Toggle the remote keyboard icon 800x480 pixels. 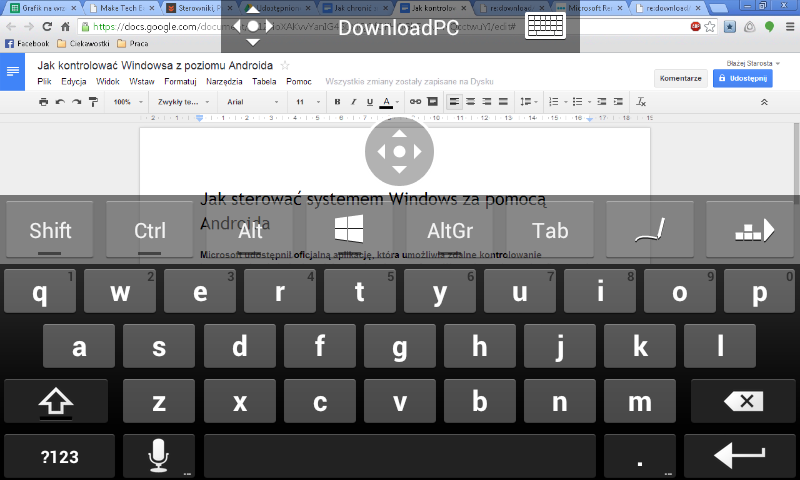545,26
